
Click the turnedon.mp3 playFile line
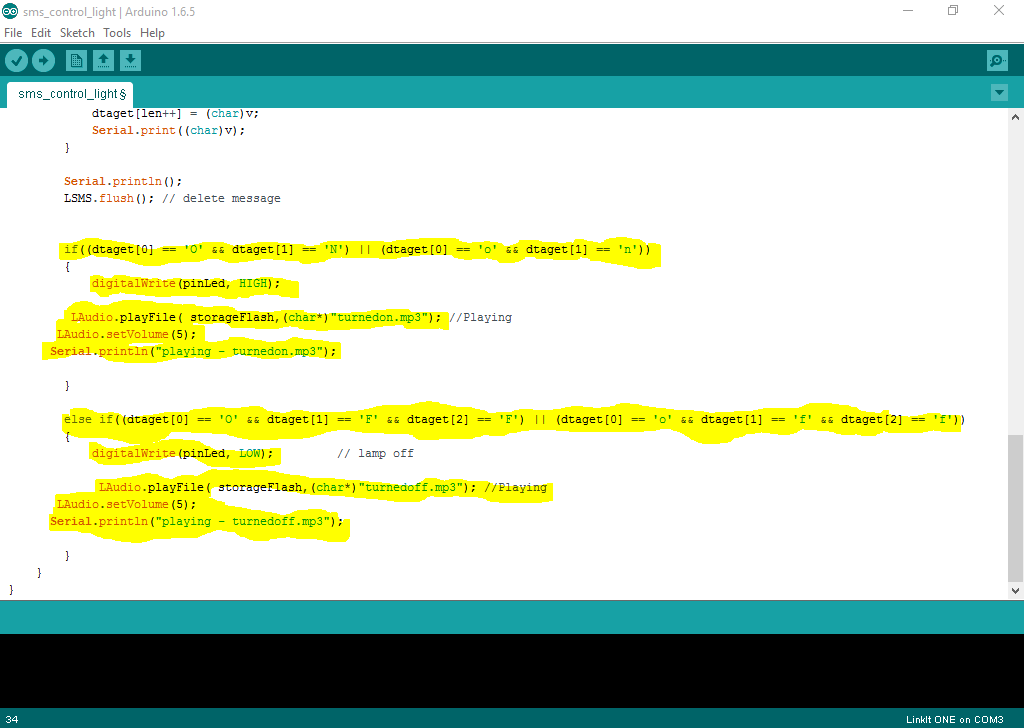(x=291, y=317)
